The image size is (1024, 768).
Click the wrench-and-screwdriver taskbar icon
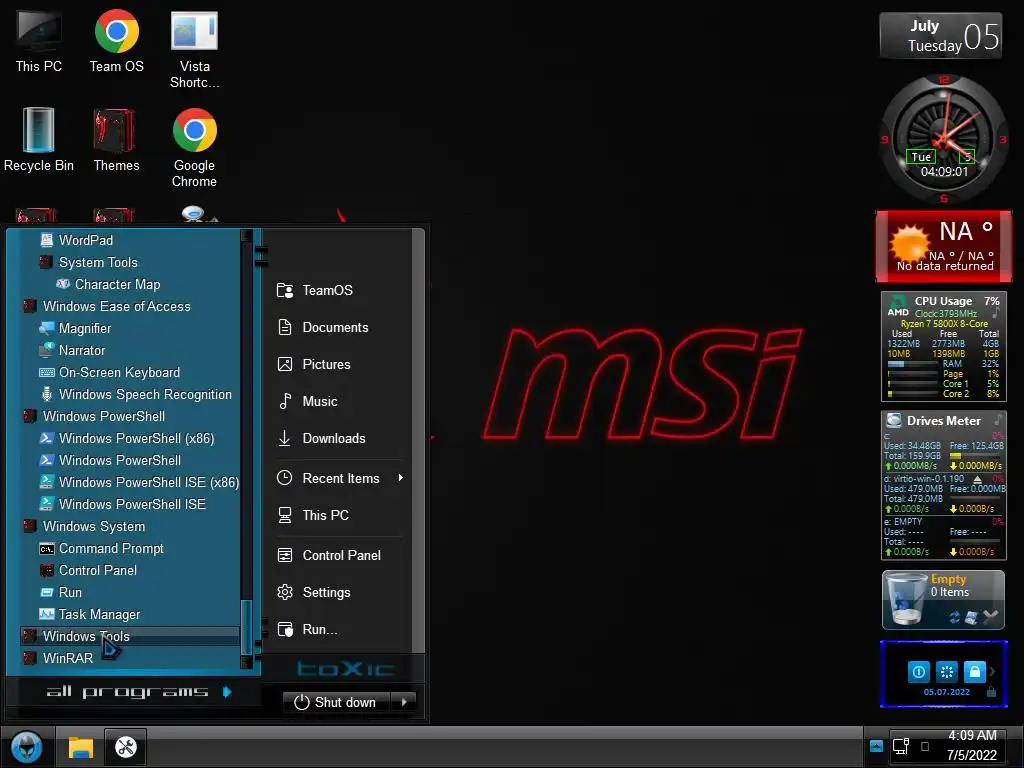(125, 746)
